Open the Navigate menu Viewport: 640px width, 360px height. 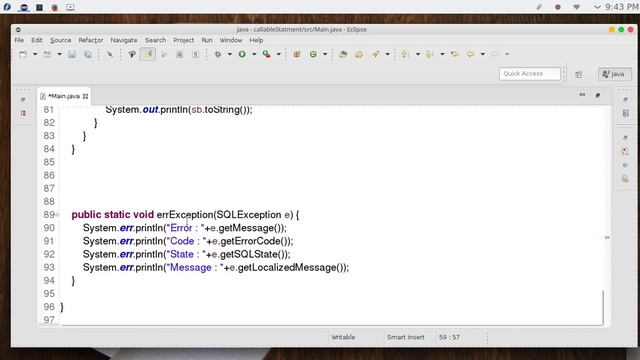[x=124, y=40]
